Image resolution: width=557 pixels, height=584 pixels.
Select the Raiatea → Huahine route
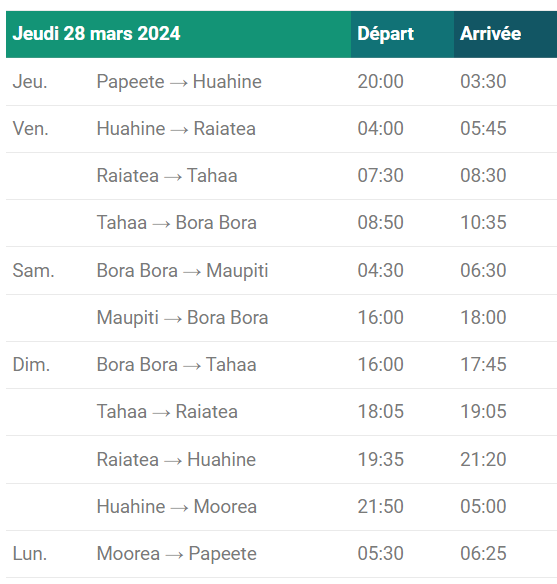coord(176,459)
